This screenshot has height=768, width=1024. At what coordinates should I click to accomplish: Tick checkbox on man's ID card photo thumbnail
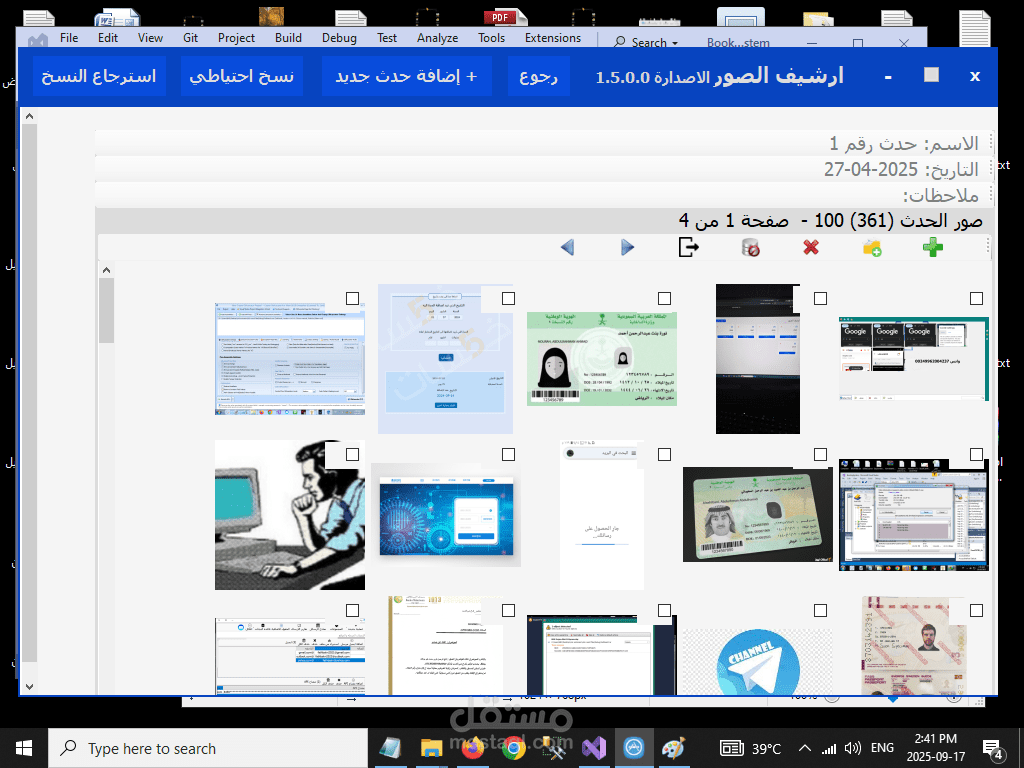pyautogui.click(x=820, y=455)
